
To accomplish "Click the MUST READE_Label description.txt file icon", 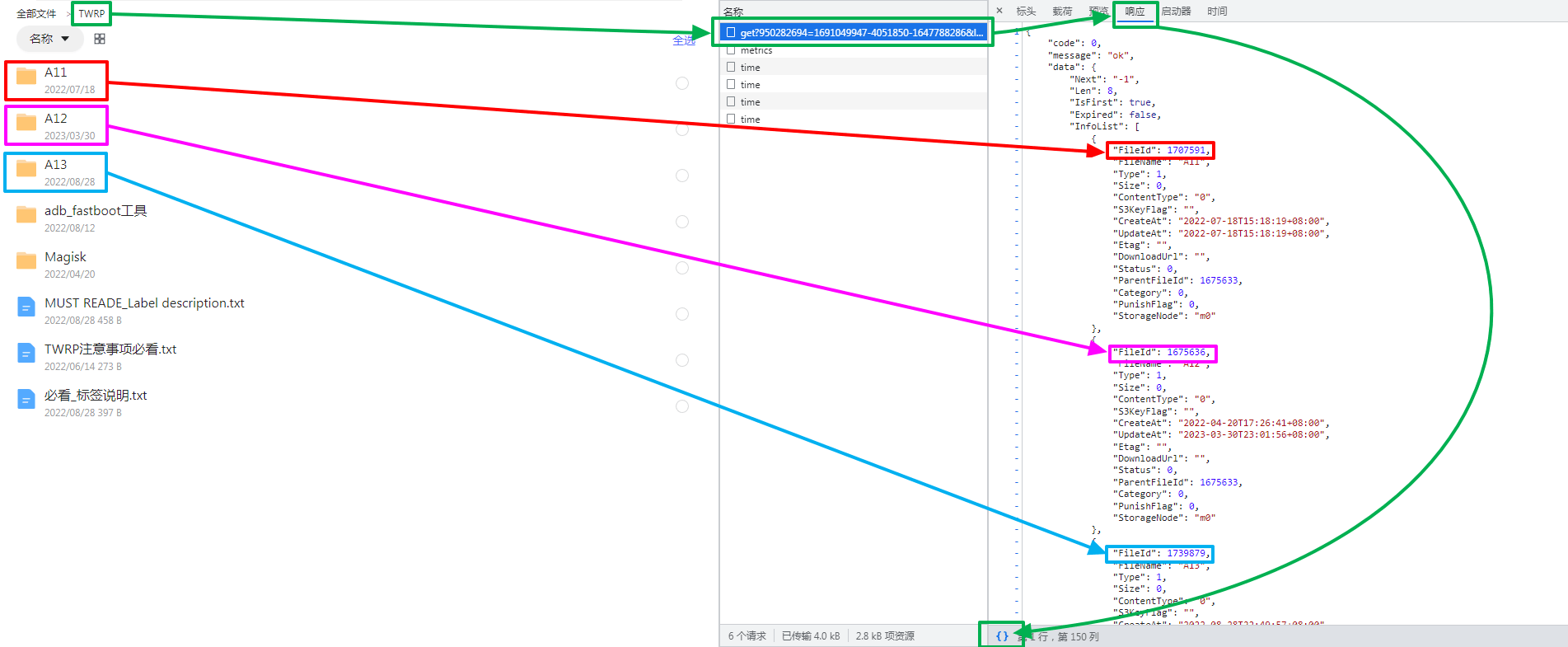I will tap(26, 307).
